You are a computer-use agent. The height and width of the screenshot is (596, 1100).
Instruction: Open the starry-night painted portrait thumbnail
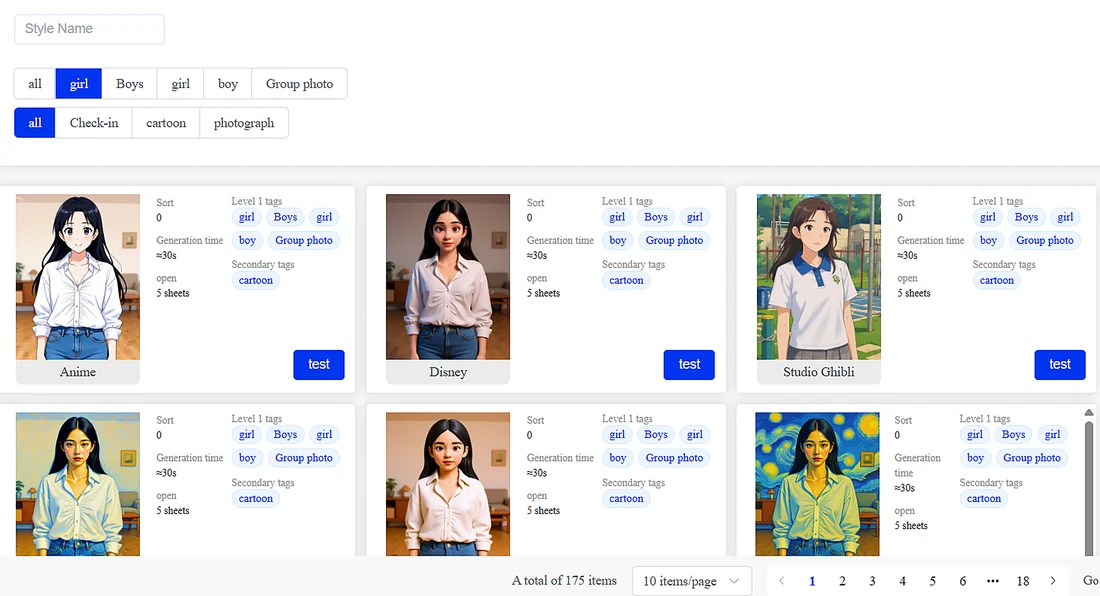[817, 484]
